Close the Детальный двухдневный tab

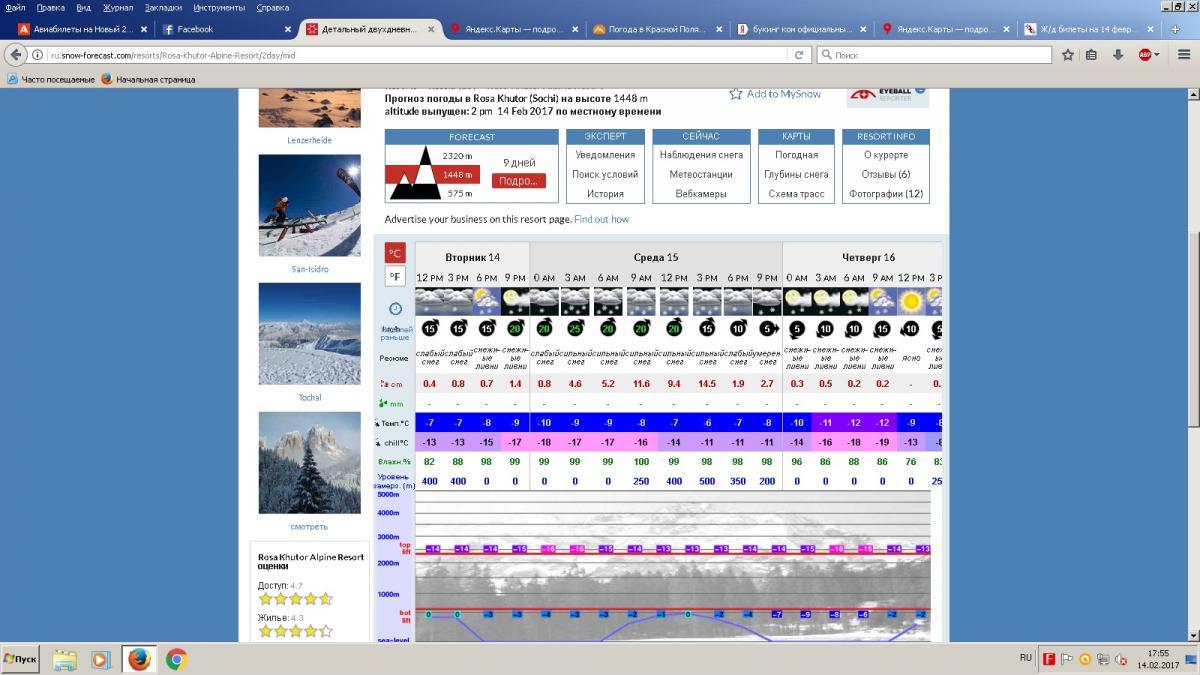click(432, 29)
